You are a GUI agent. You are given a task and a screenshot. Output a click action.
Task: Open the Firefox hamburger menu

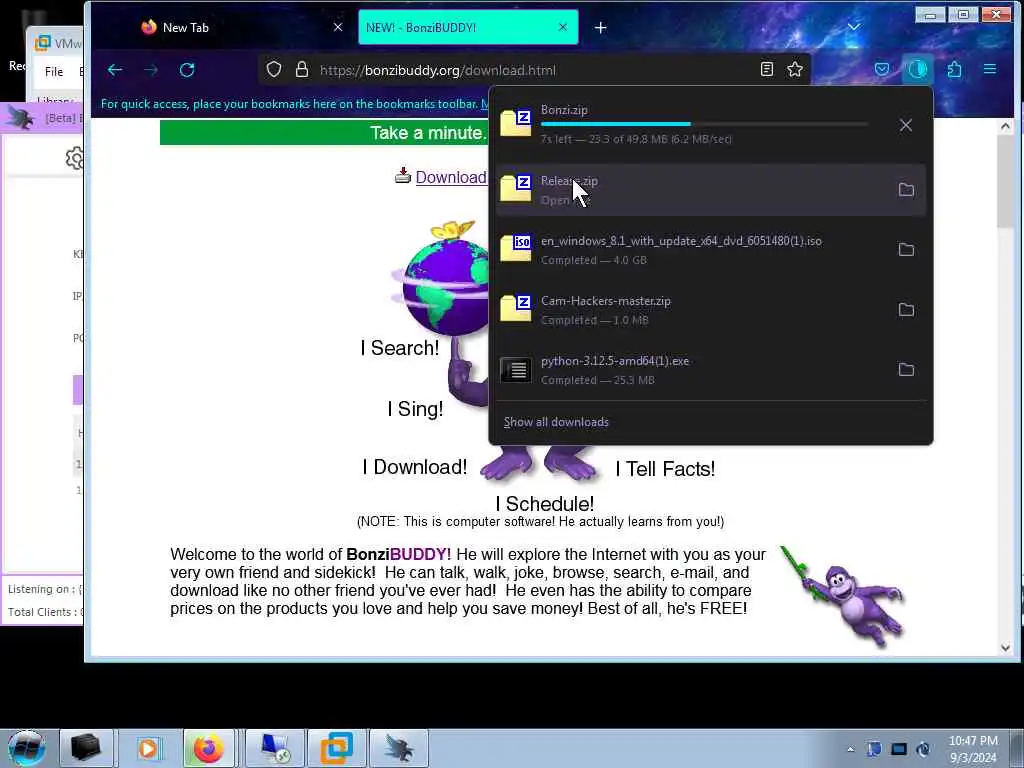(x=990, y=69)
